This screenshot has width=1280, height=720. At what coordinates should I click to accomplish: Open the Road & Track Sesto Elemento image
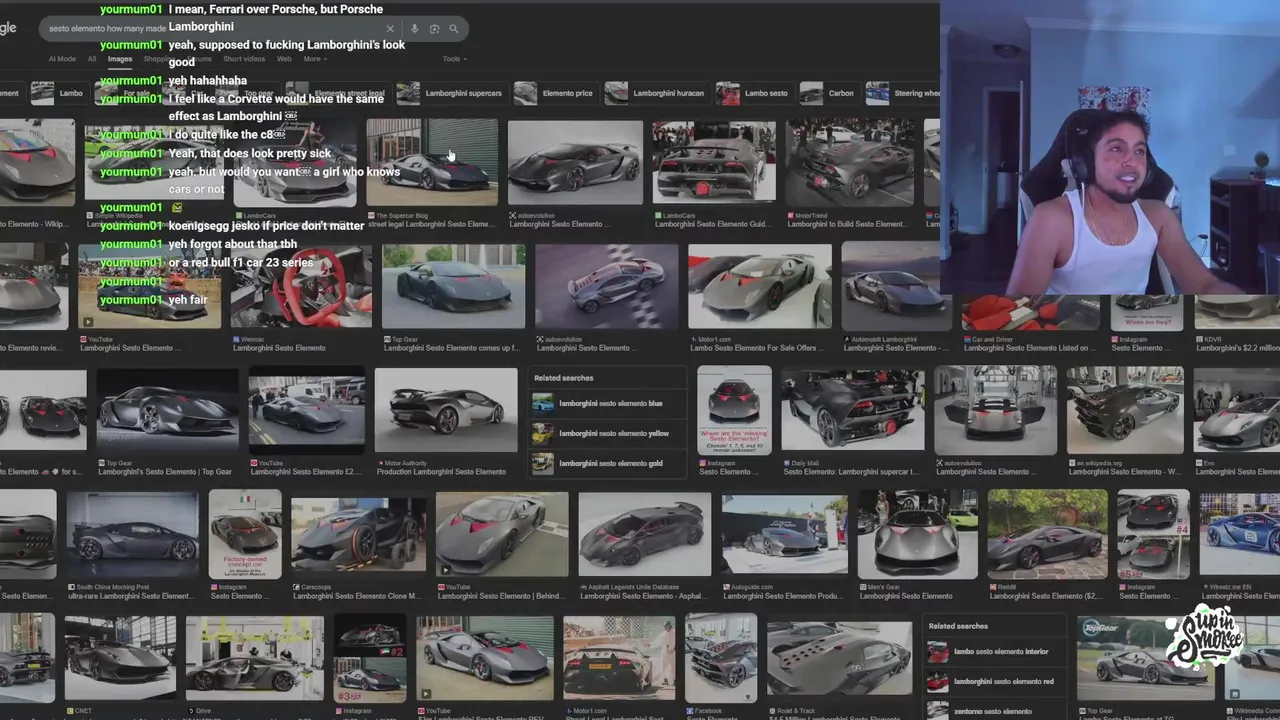[839, 658]
